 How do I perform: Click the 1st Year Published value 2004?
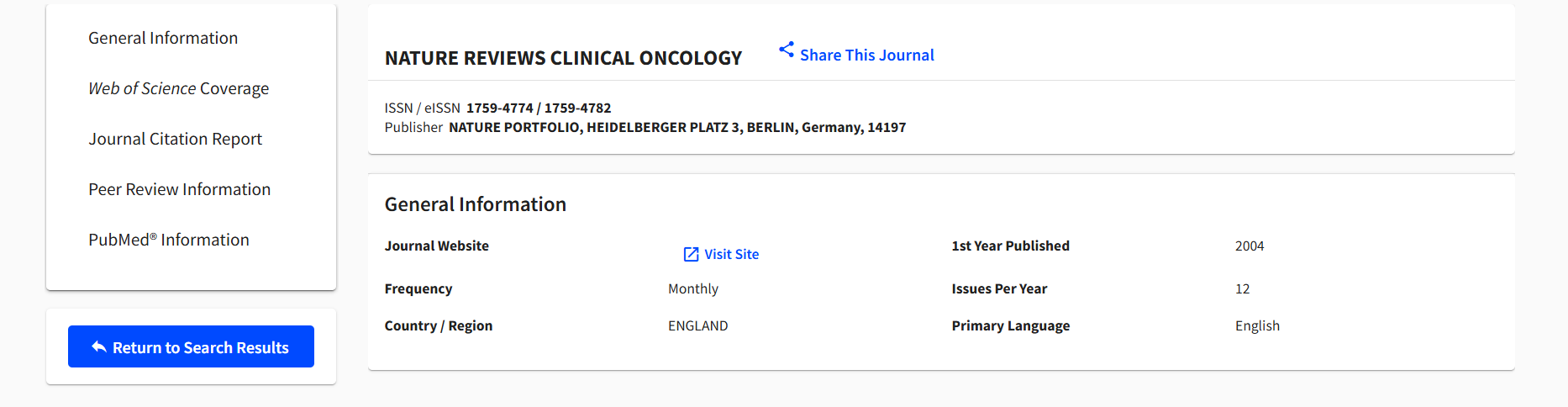click(1249, 246)
